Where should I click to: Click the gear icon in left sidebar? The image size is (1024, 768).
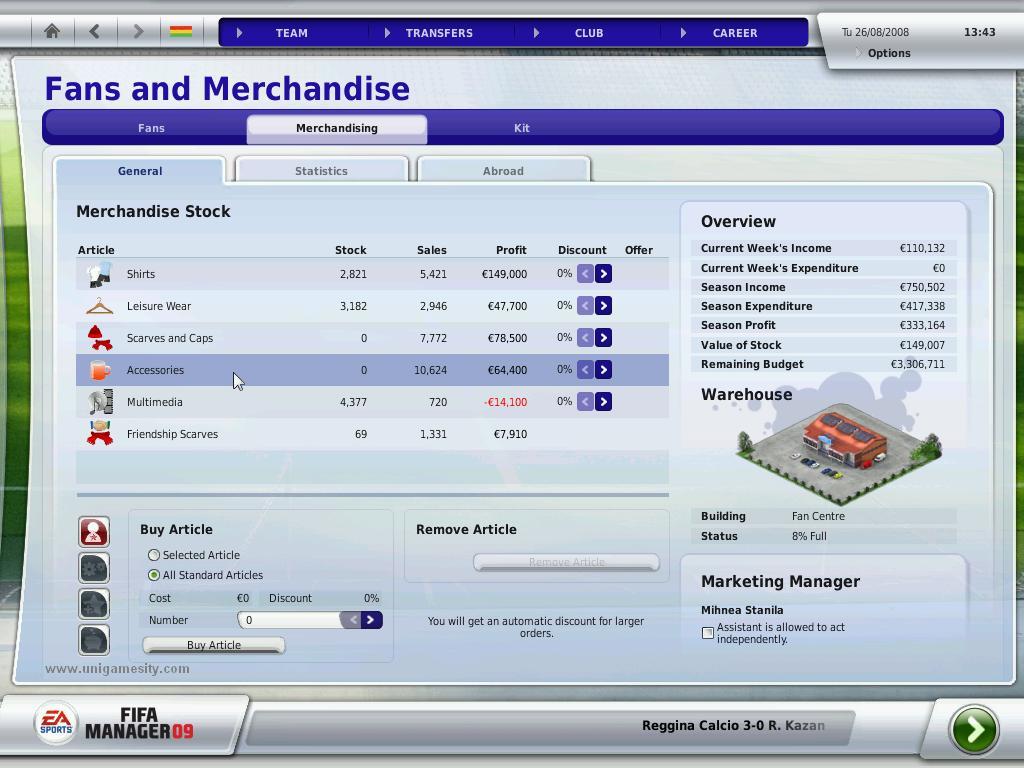tap(94, 568)
